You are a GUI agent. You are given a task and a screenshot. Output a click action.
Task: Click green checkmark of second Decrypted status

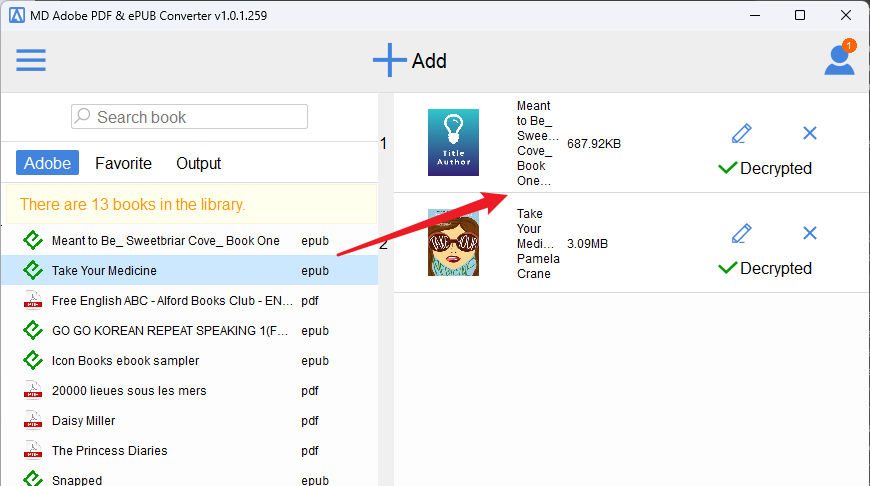727,268
